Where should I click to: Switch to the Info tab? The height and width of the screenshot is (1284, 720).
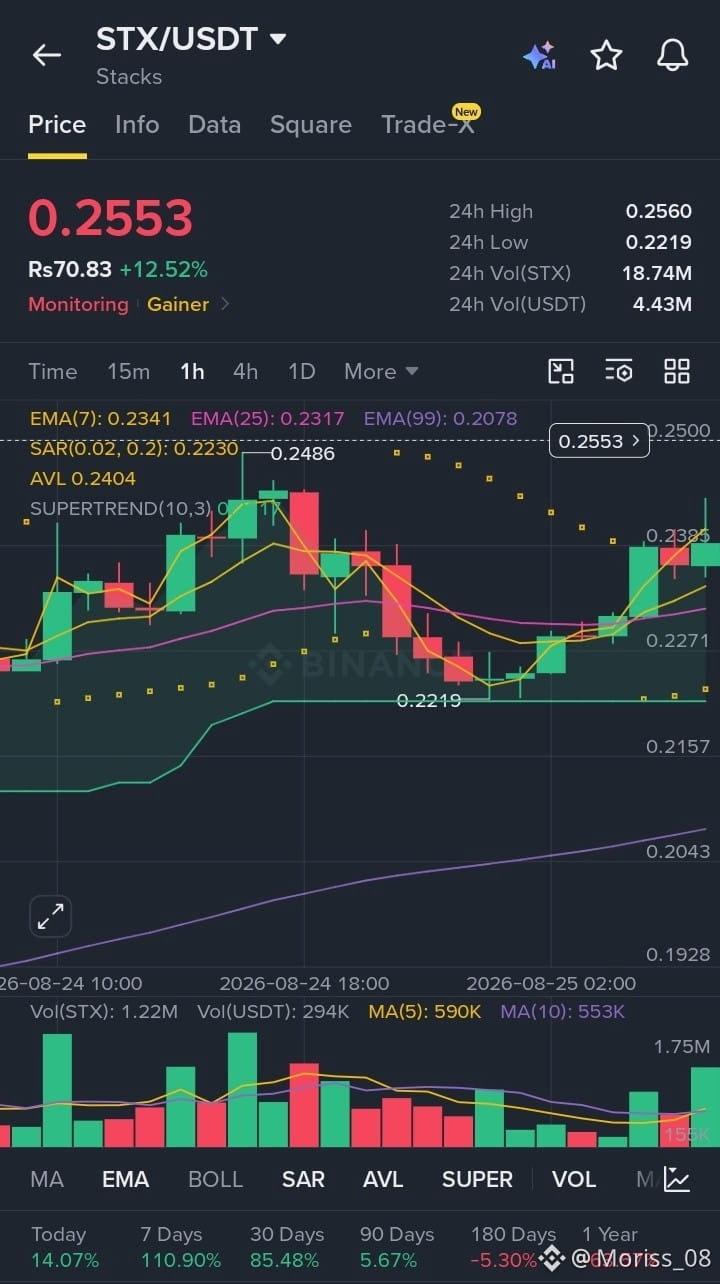pyautogui.click(x=137, y=125)
